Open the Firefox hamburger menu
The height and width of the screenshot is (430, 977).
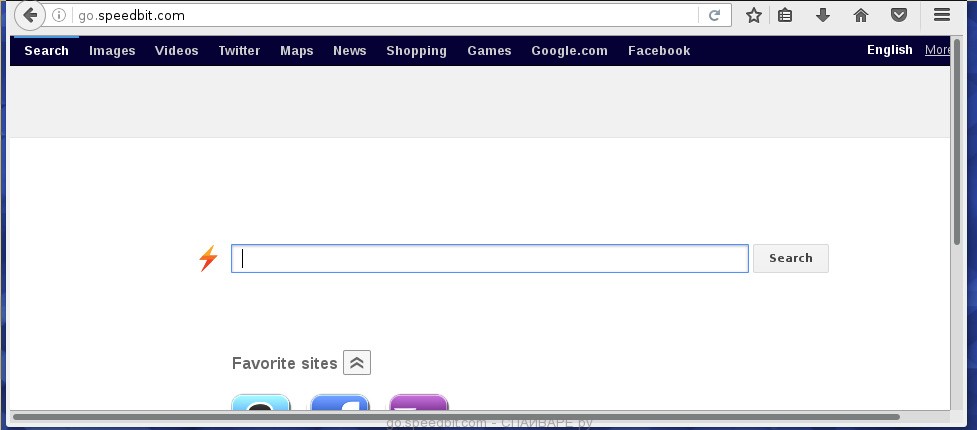[941, 16]
